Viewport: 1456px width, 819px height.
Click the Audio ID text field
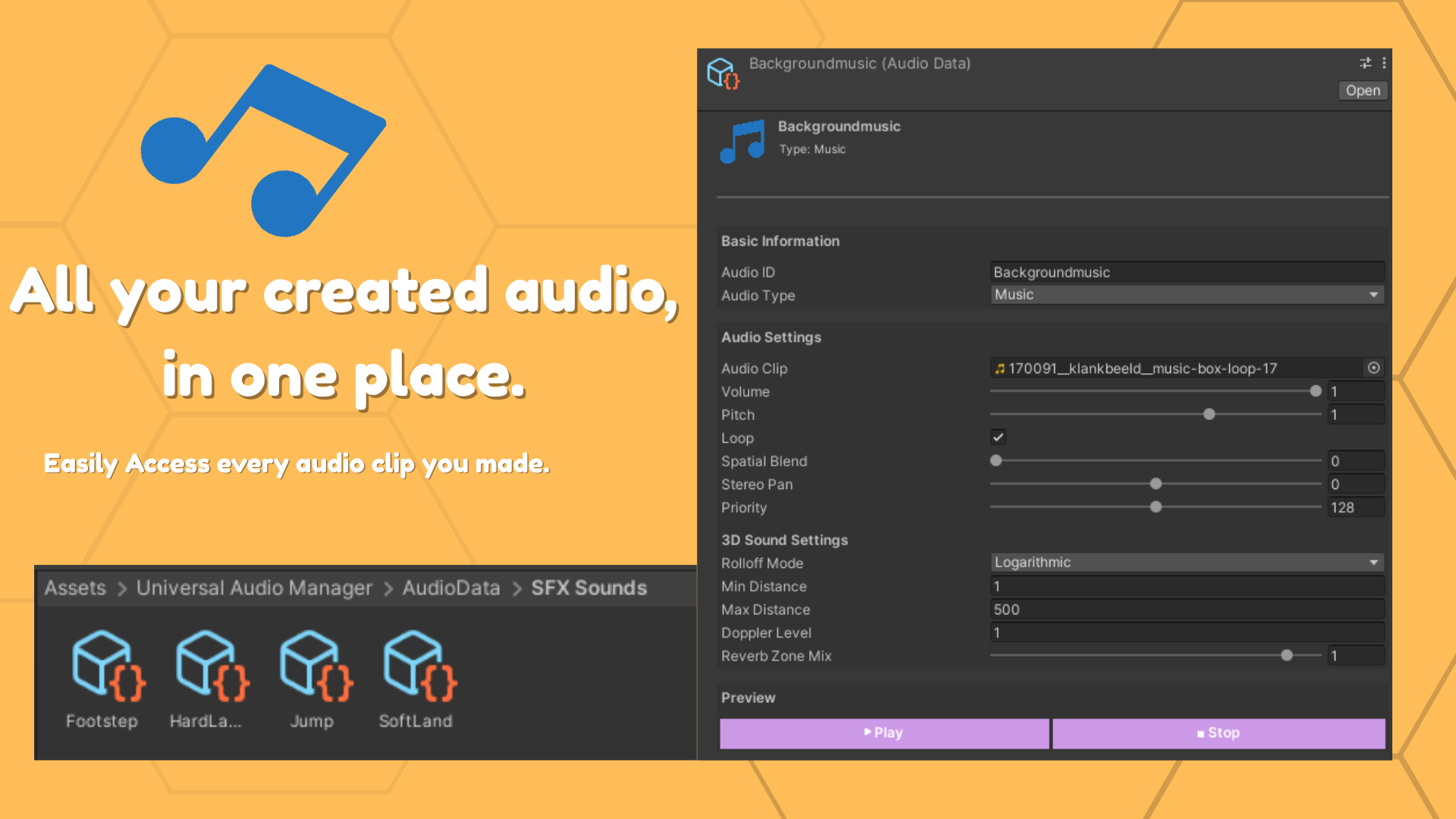coord(1187,272)
